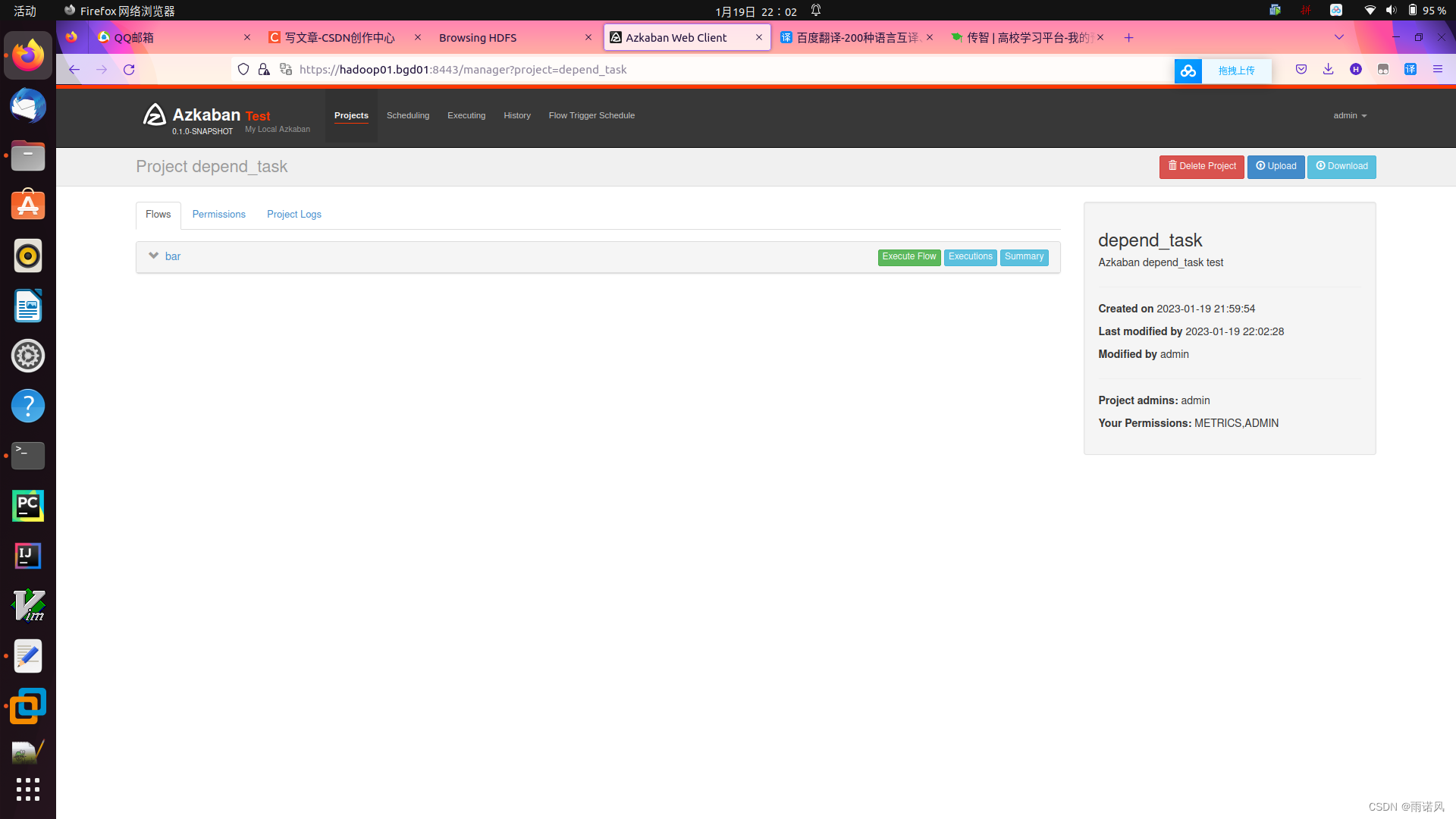Switch to the Permissions tab
The height and width of the screenshot is (819, 1456).
click(x=218, y=215)
